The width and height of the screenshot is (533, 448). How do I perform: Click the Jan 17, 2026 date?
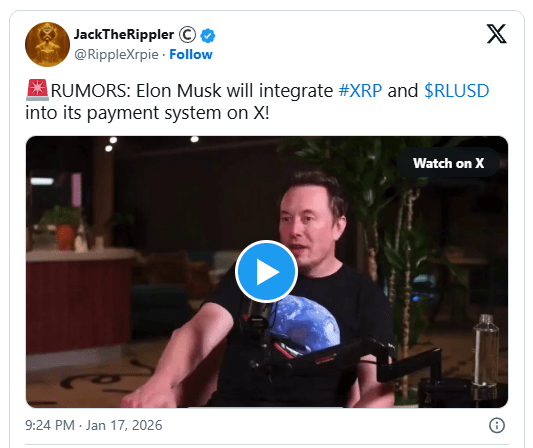[124, 425]
